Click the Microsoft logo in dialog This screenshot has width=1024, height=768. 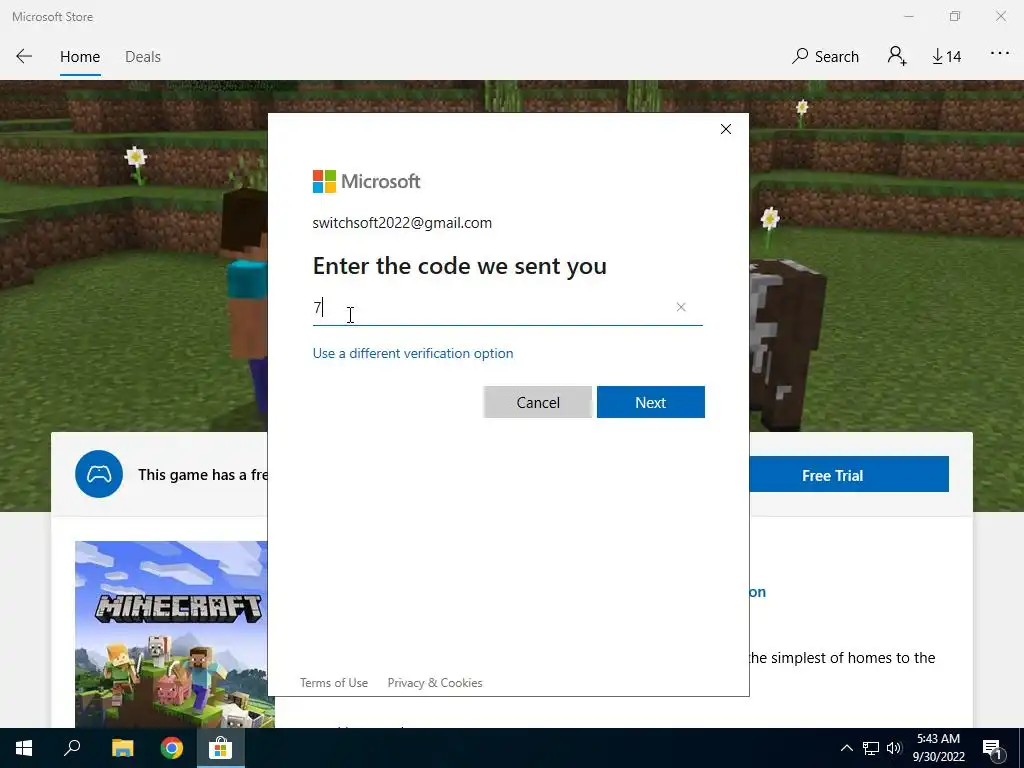pos(366,182)
